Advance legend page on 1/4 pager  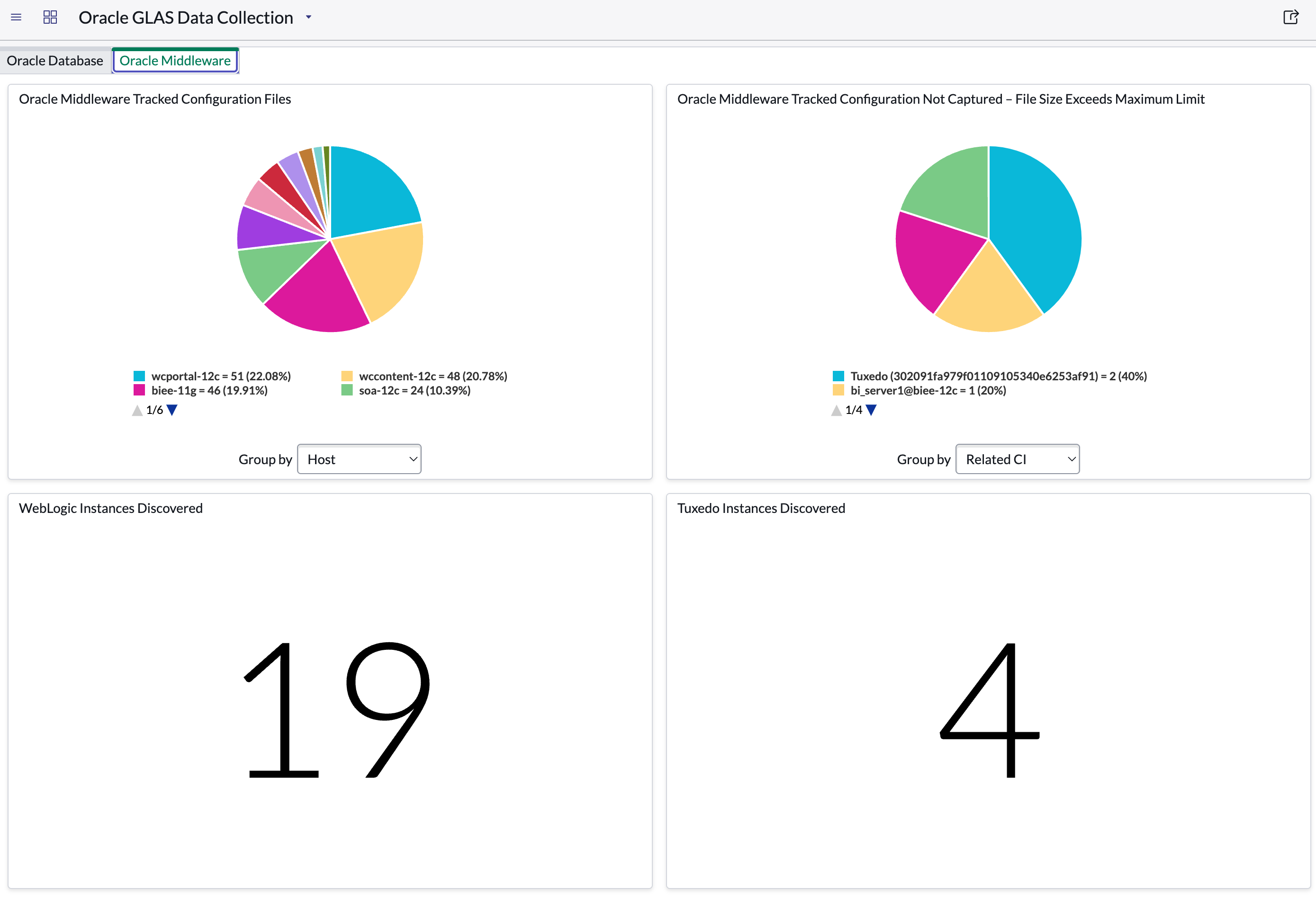click(x=872, y=410)
